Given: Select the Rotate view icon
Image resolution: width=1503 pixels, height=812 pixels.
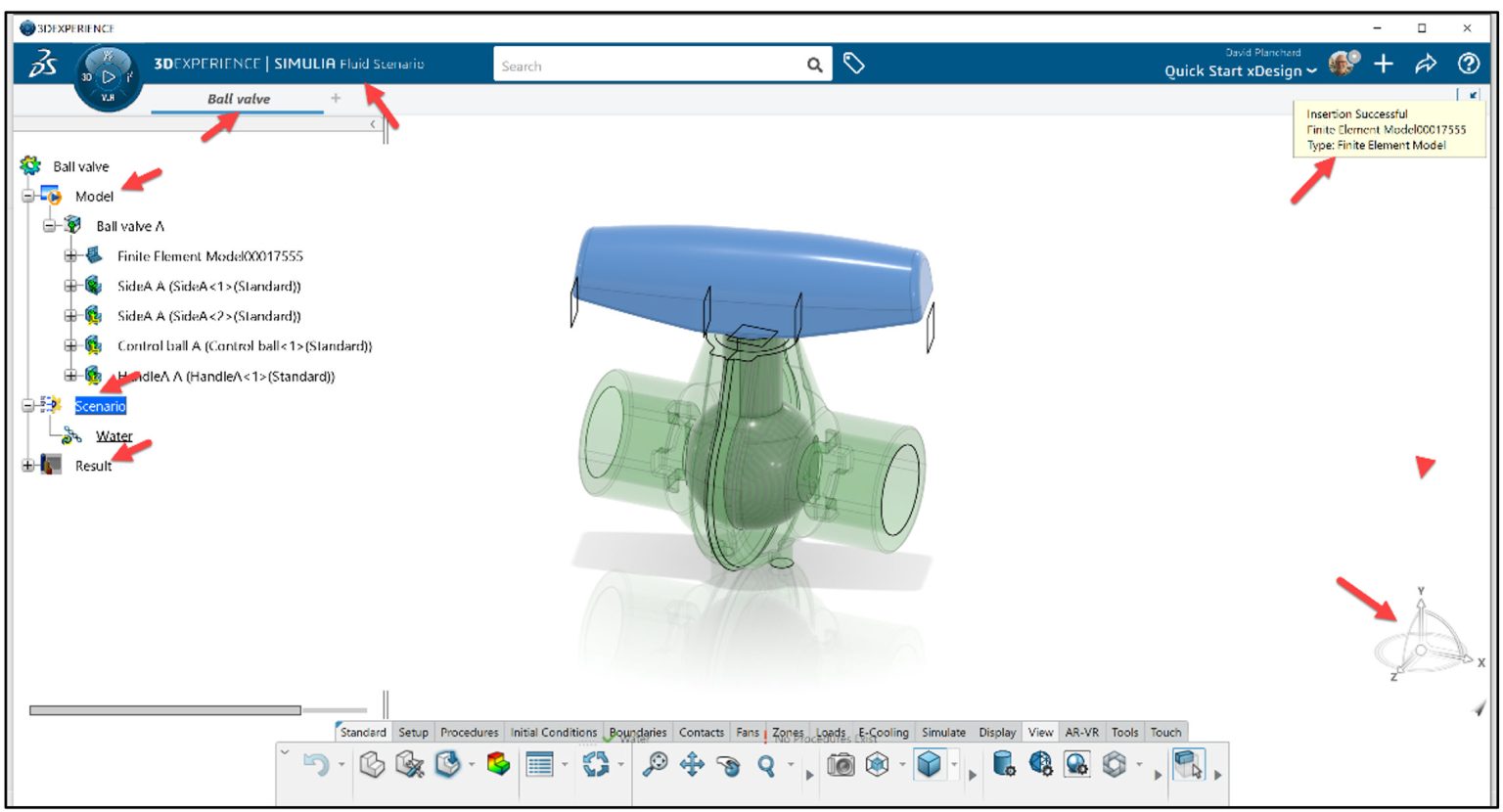Looking at the screenshot, I should 729,765.
